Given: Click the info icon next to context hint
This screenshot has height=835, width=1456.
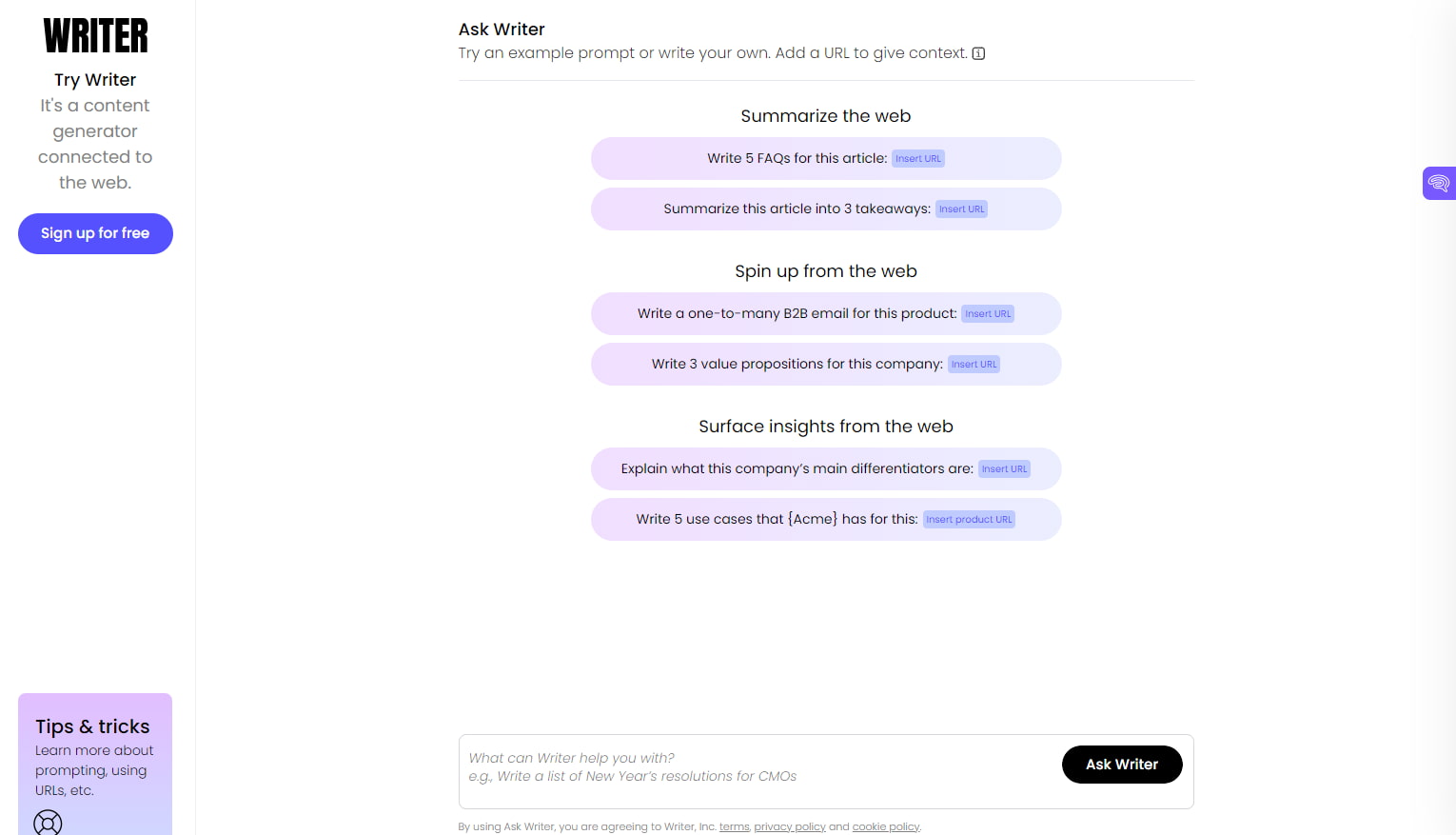Looking at the screenshot, I should (978, 53).
